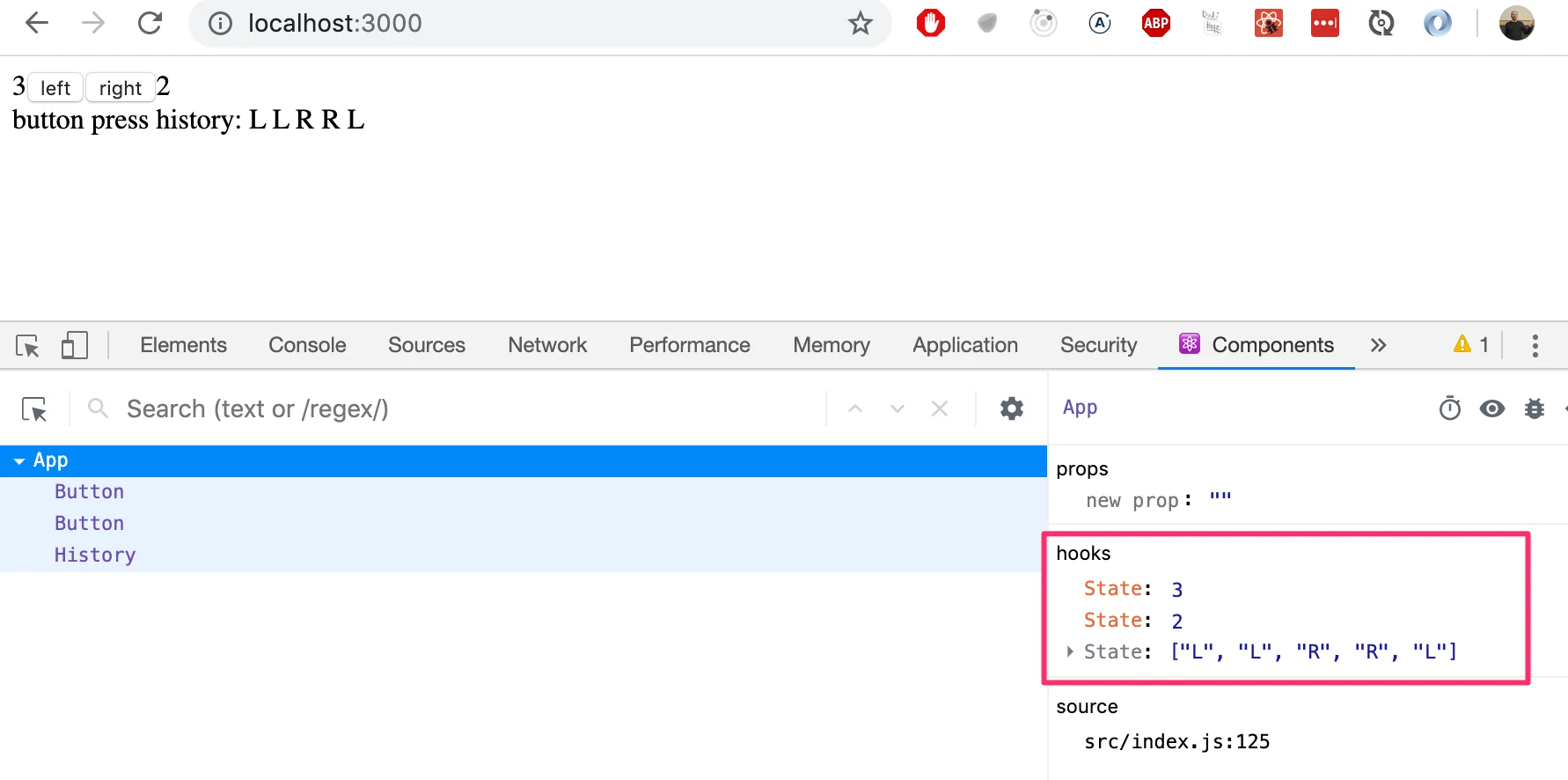Click the left button on the page
This screenshot has height=780, width=1568.
click(x=55, y=88)
